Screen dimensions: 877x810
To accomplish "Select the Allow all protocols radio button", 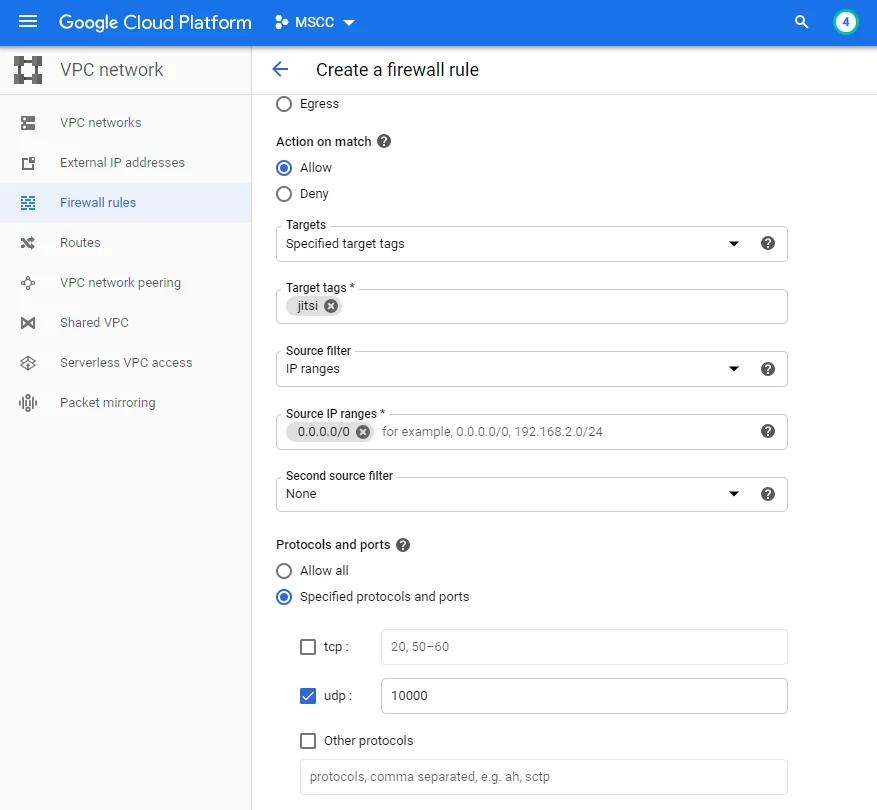I will [x=284, y=571].
